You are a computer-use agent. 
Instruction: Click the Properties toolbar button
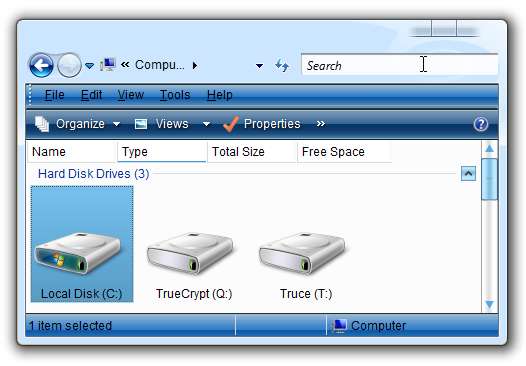(x=262, y=124)
